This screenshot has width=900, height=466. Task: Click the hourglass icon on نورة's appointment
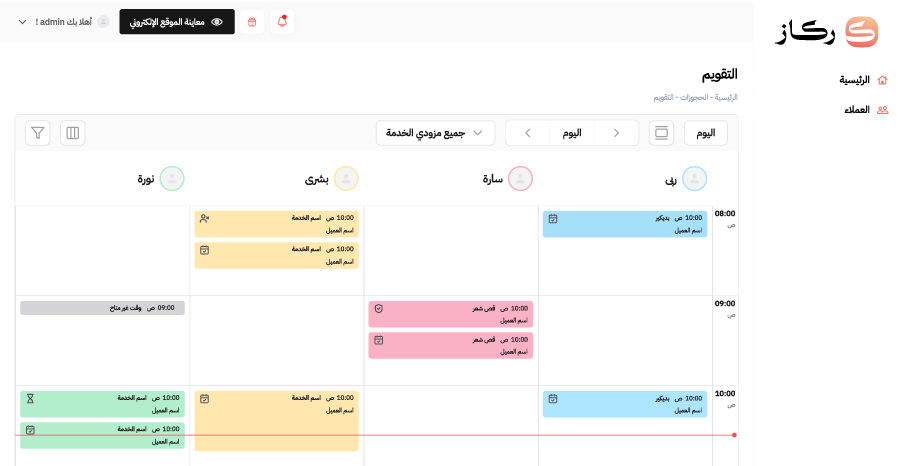(x=30, y=398)
